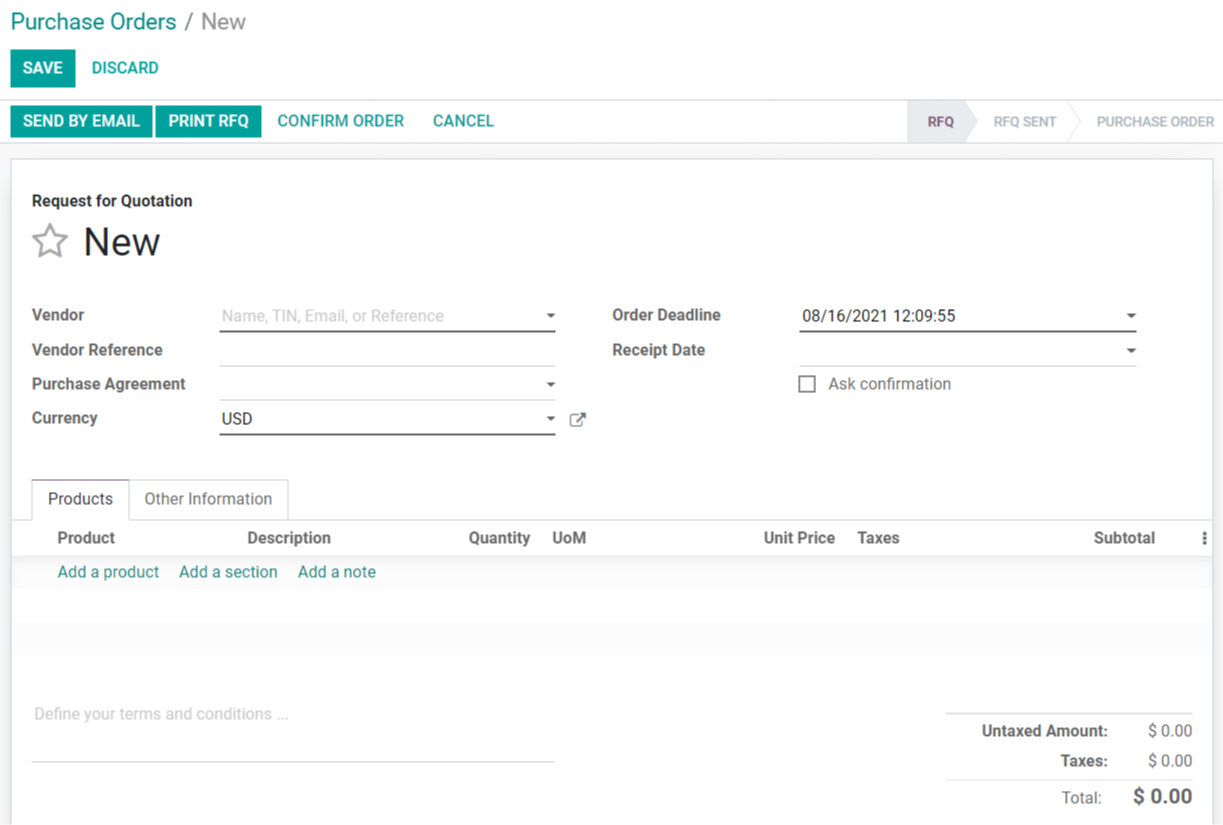
Task: Focus the Vendor Reference input field
Action: [386, 351]
